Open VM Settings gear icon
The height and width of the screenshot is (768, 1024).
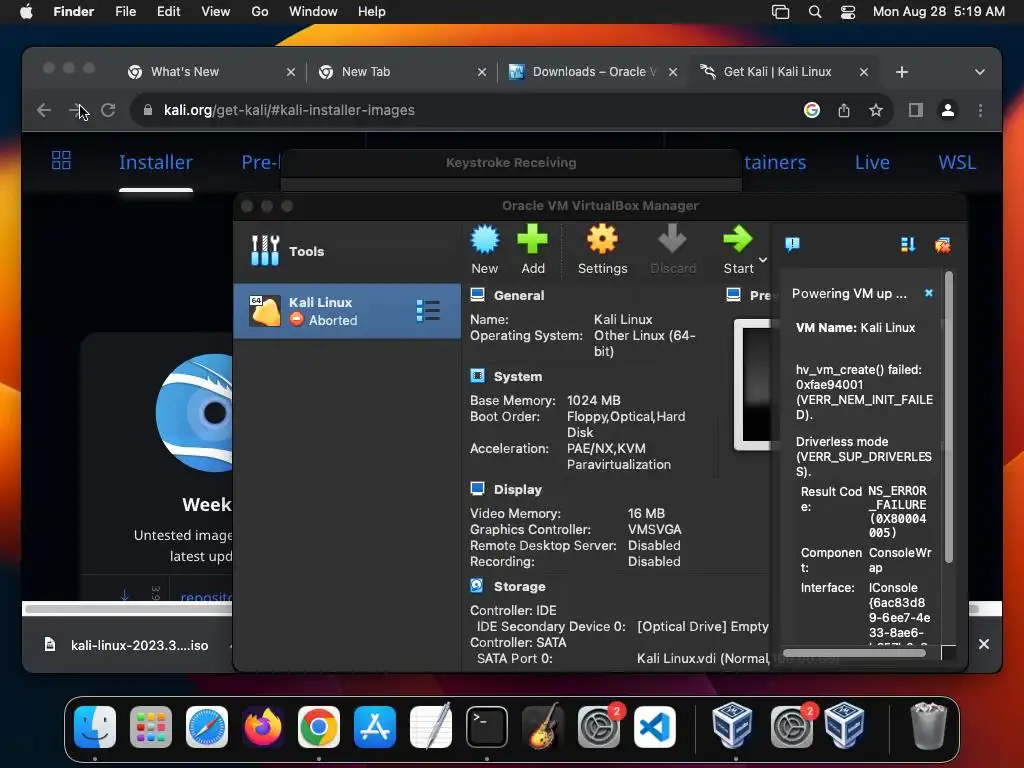tap(602, 240)
